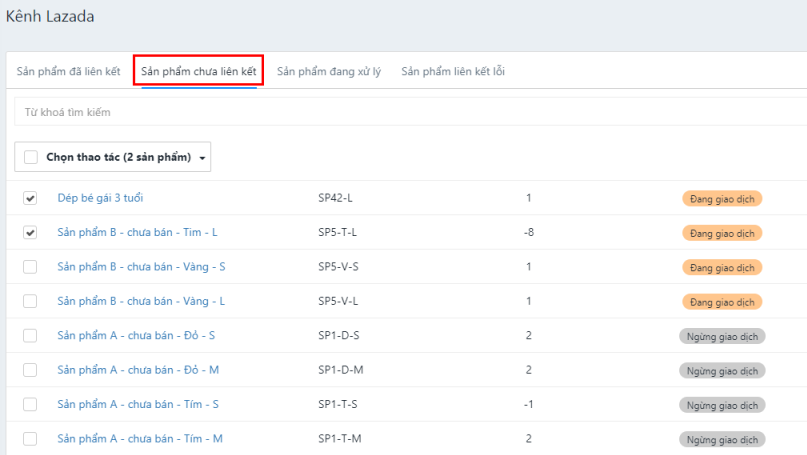Click the quantity '-8' in the SP5-T-L row
This screenshot has height=455, width=807.
click(x=529, y=232)
